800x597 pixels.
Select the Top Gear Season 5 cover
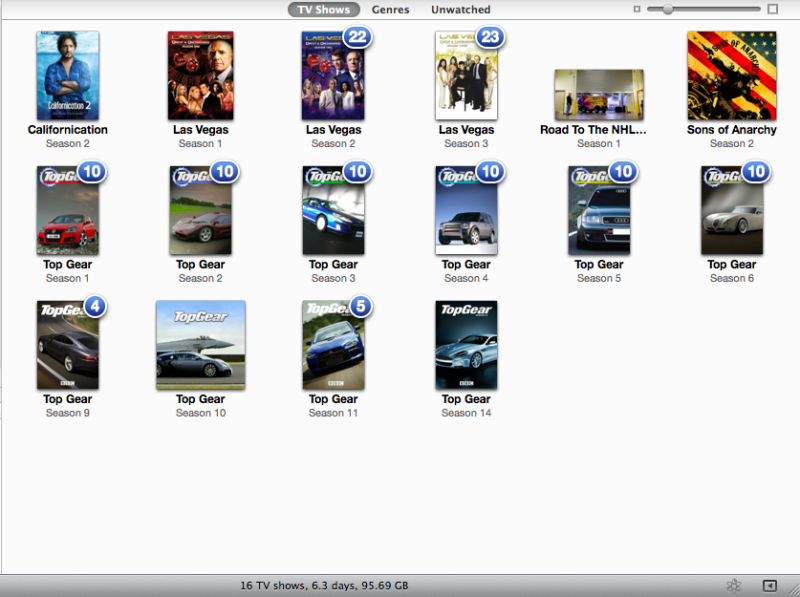[x=599, y=210]
